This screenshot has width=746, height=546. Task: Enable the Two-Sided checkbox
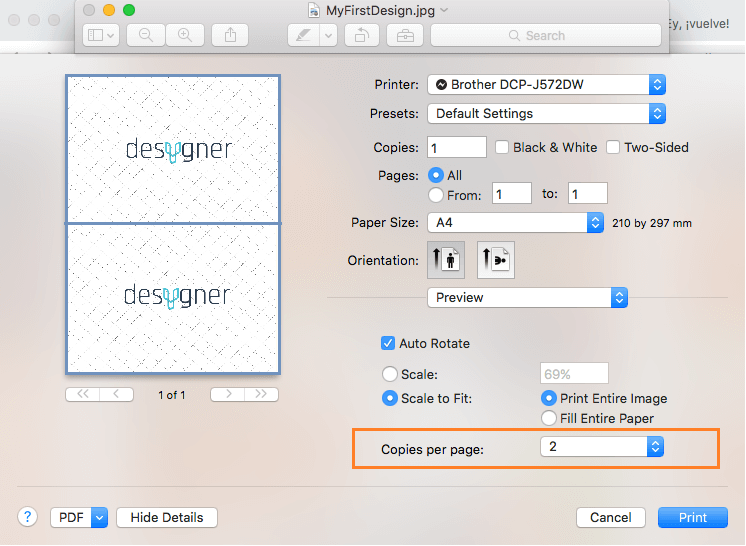coord(613,147)
